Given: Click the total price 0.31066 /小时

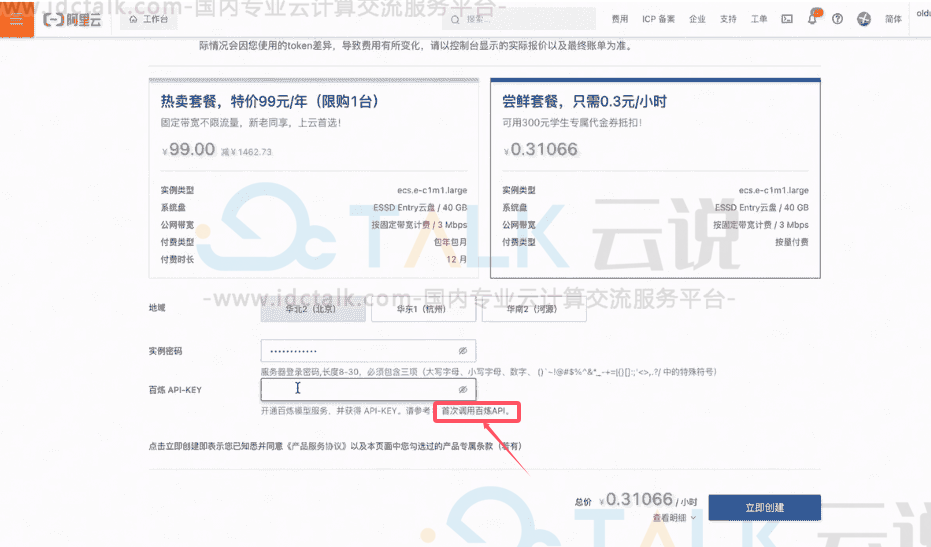Looking at the screenshot, I should [x=648, y=500].
